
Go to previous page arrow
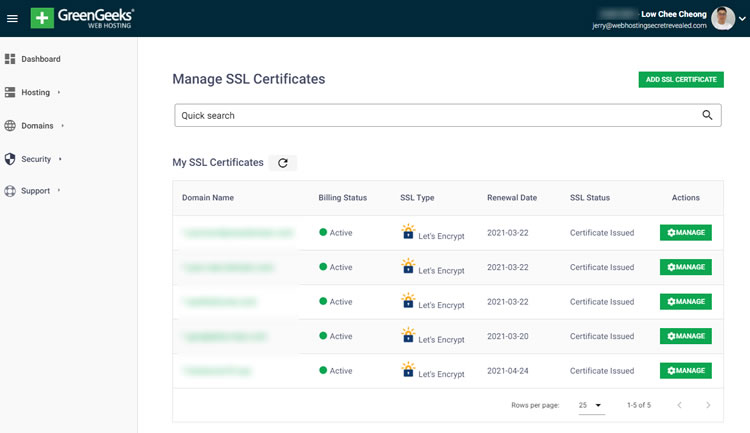coord(679,405)
